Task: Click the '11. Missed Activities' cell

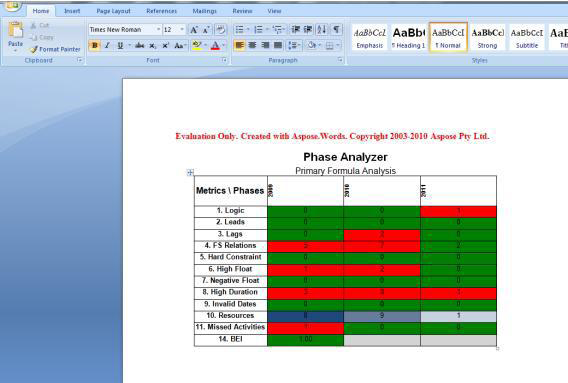Action: [x=230, y=327]
